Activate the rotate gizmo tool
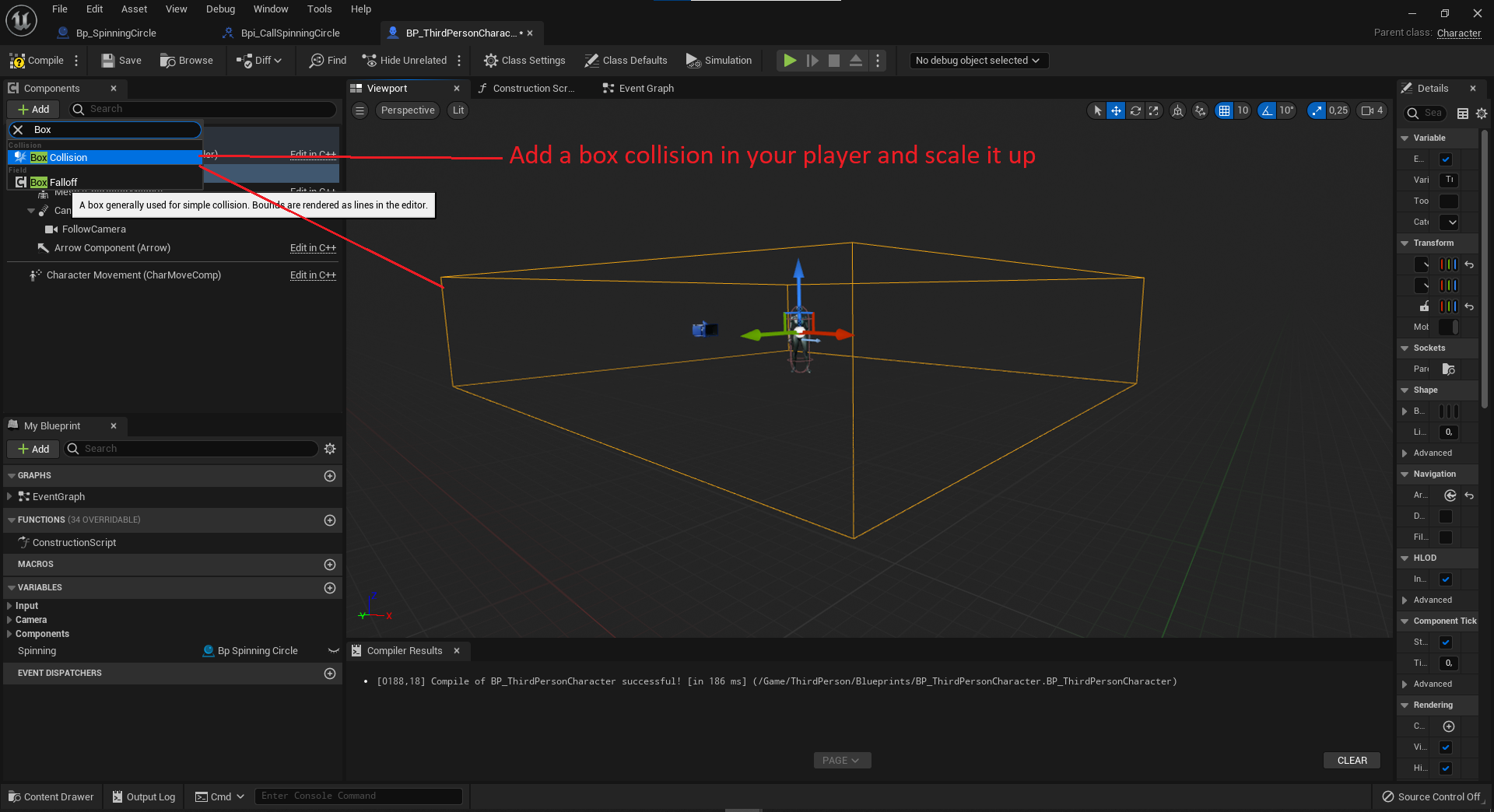 pyautogui.click(x=1135, y=110)
